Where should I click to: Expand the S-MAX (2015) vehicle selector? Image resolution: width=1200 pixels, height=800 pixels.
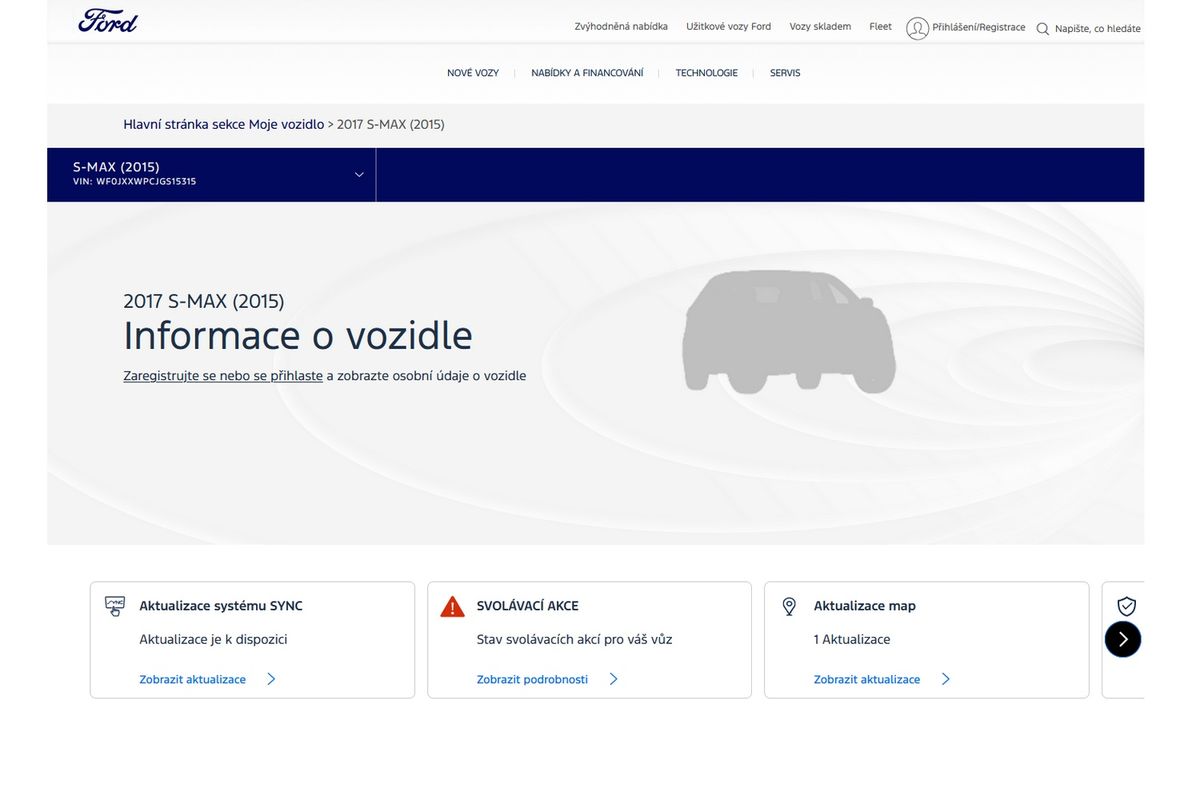pos(359,174)
